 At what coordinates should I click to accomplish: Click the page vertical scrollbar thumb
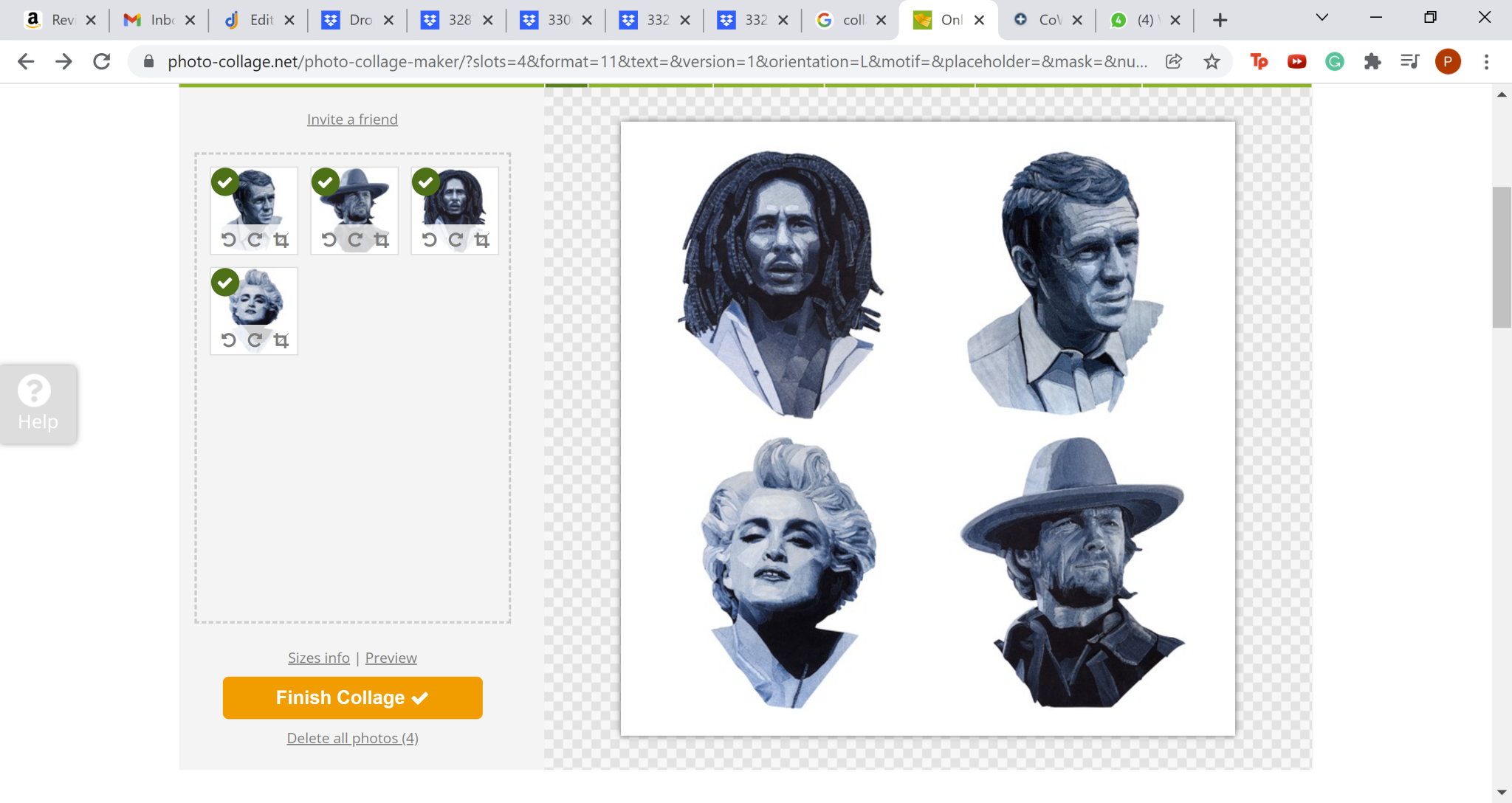[x=1502, y=257]
